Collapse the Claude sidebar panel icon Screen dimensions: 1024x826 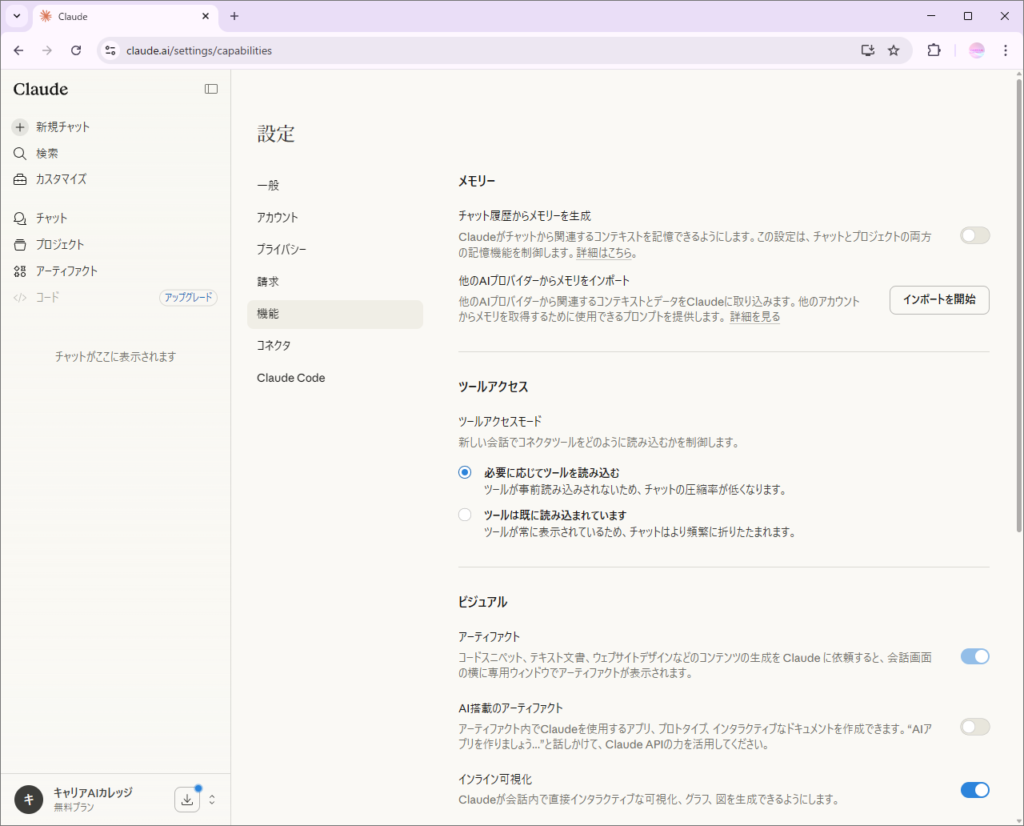point(211,89)
